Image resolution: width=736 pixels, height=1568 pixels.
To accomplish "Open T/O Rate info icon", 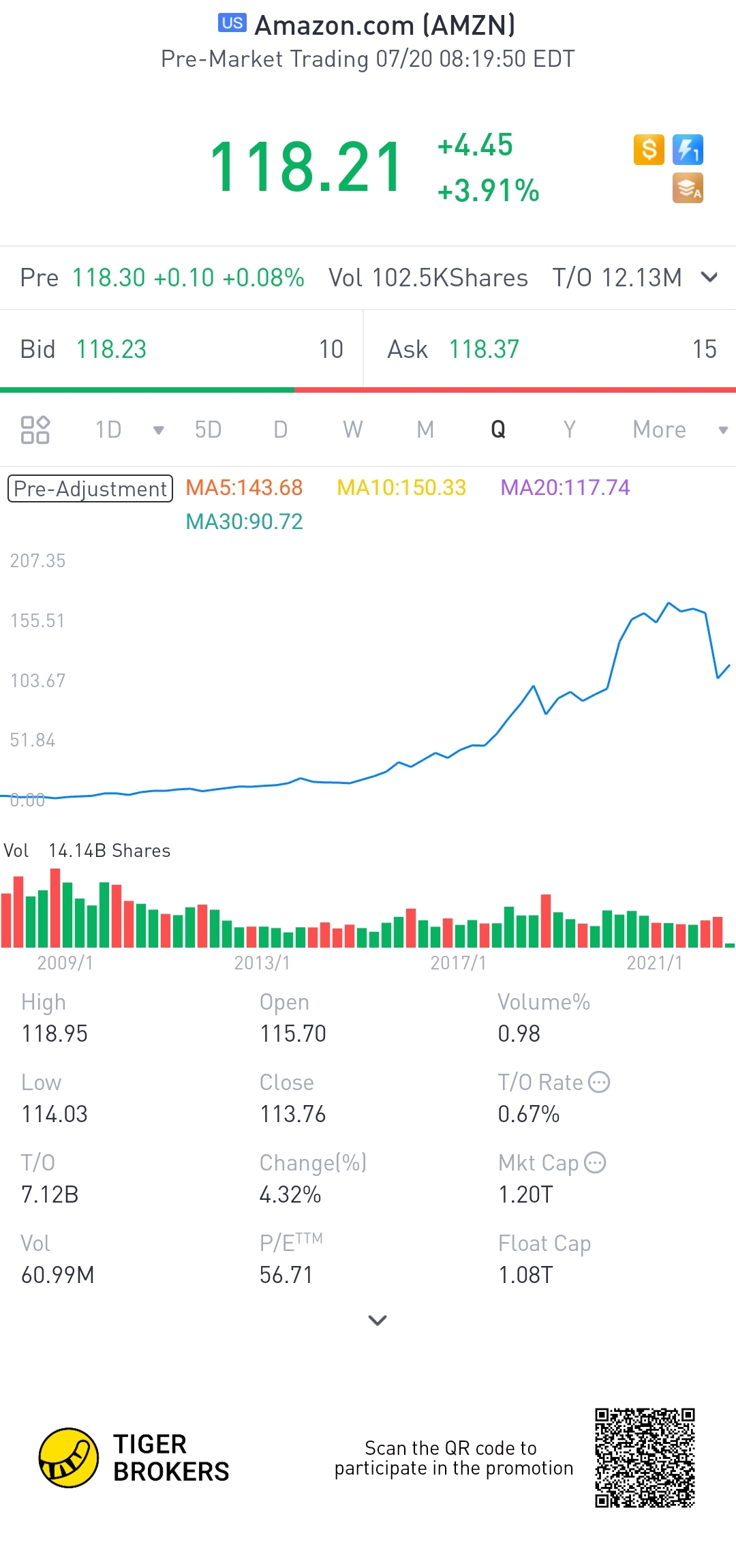I will (x=599, y=1082).
